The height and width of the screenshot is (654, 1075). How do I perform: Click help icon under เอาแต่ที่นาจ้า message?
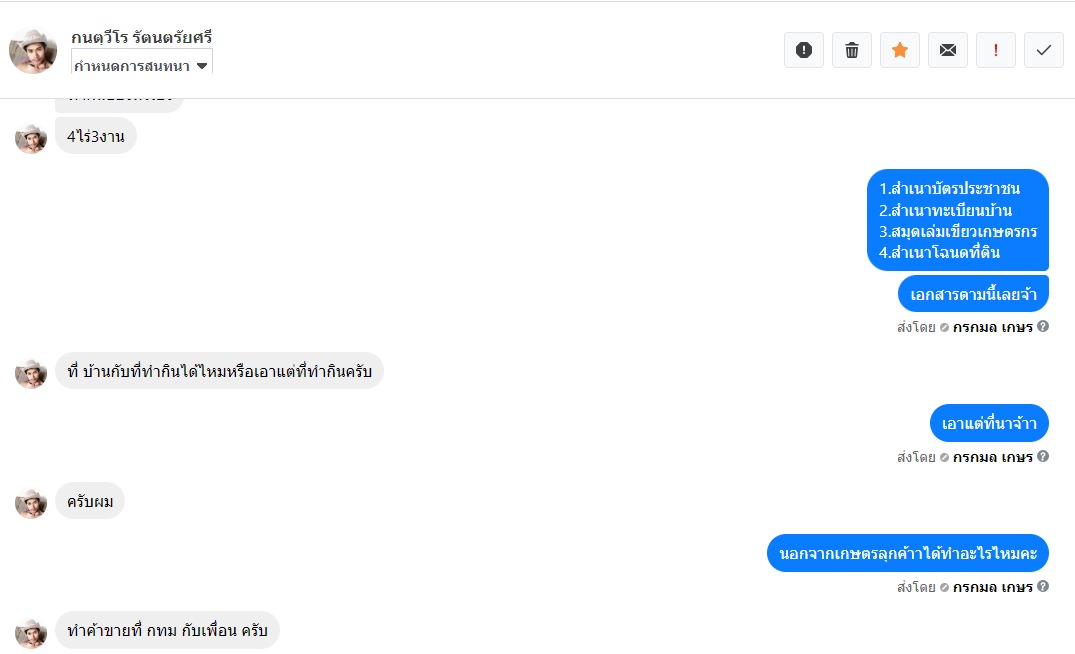tap(1043, 456)
